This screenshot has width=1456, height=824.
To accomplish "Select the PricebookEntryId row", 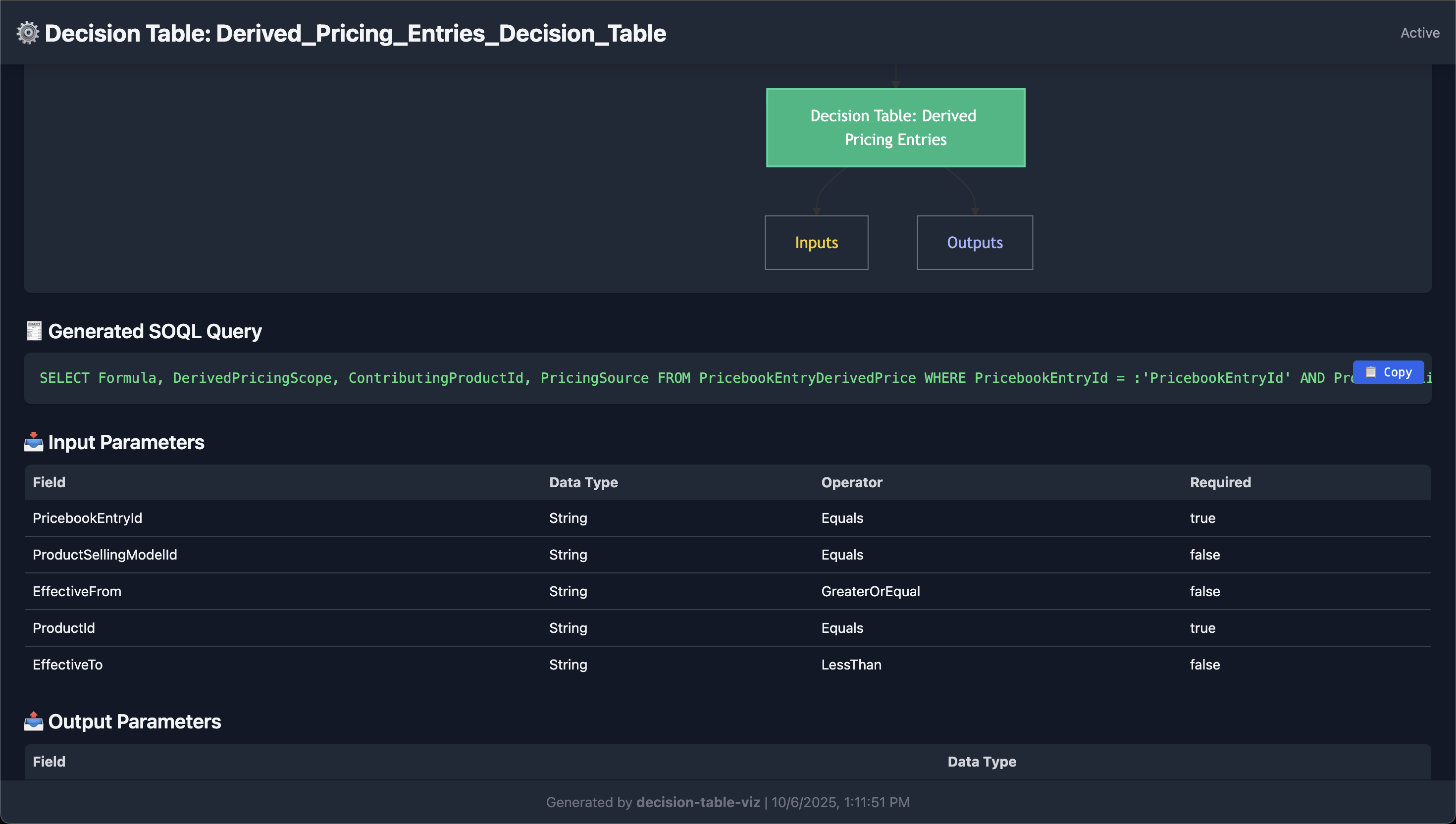I will coord(88,518).
